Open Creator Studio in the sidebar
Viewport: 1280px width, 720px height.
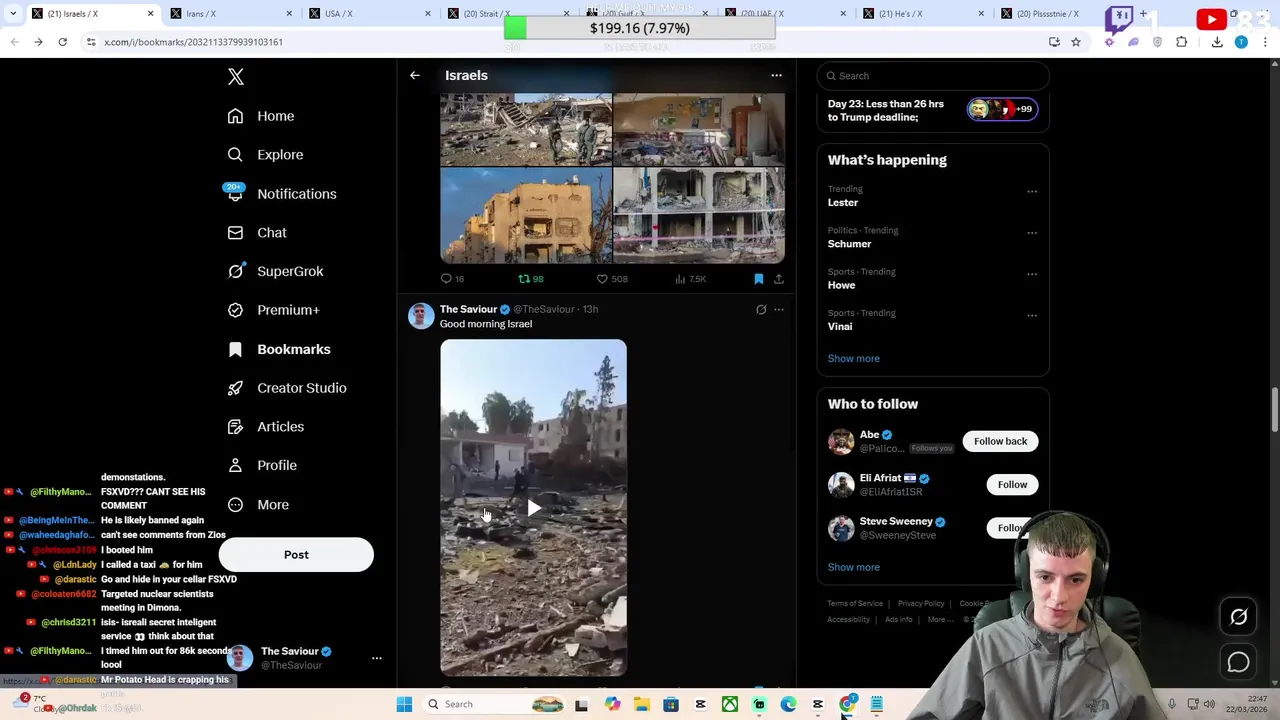pos(287,388)
